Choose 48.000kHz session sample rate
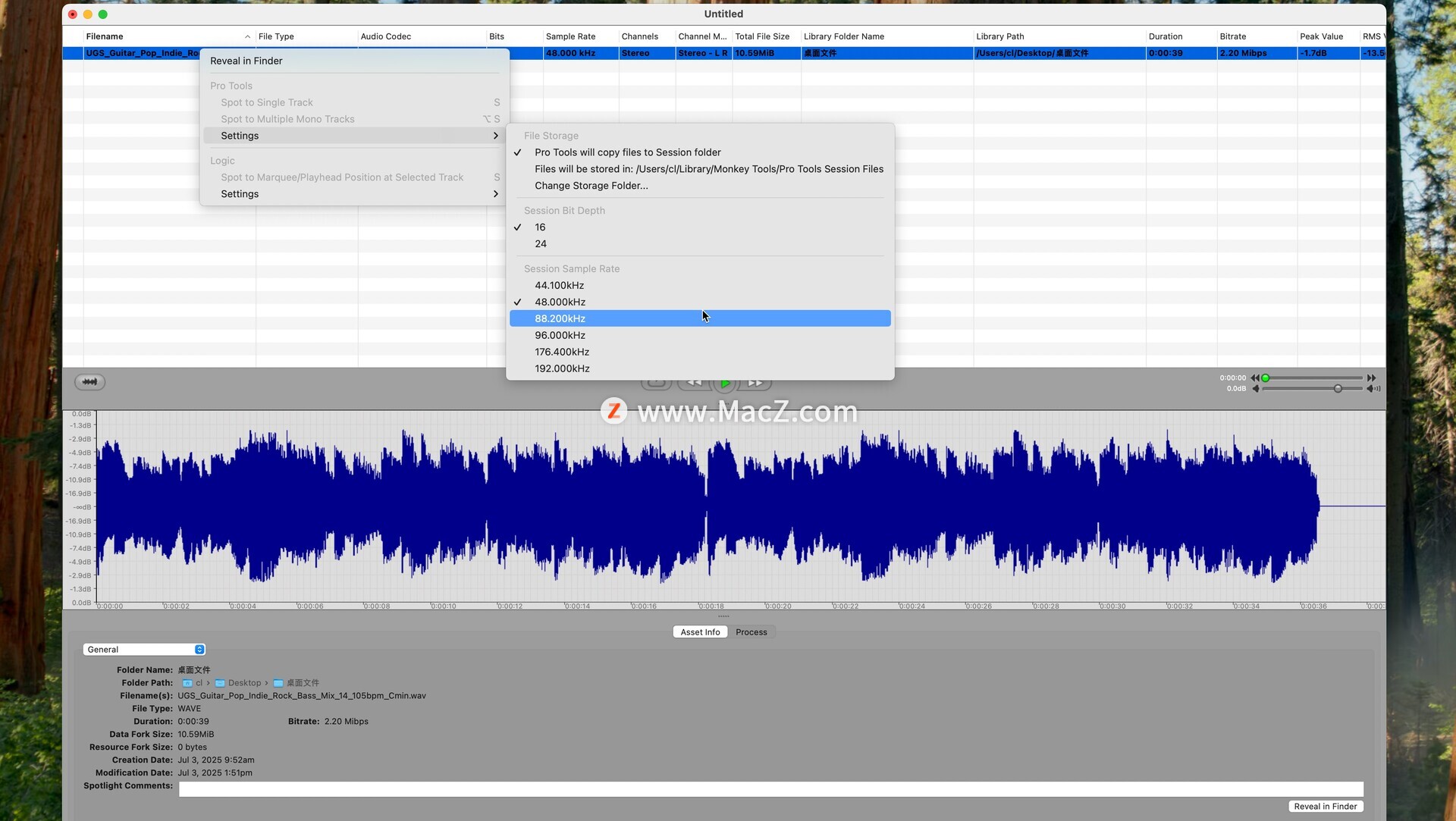The height and width of the screenshot is (821, 1456). (x=700, y=302)
